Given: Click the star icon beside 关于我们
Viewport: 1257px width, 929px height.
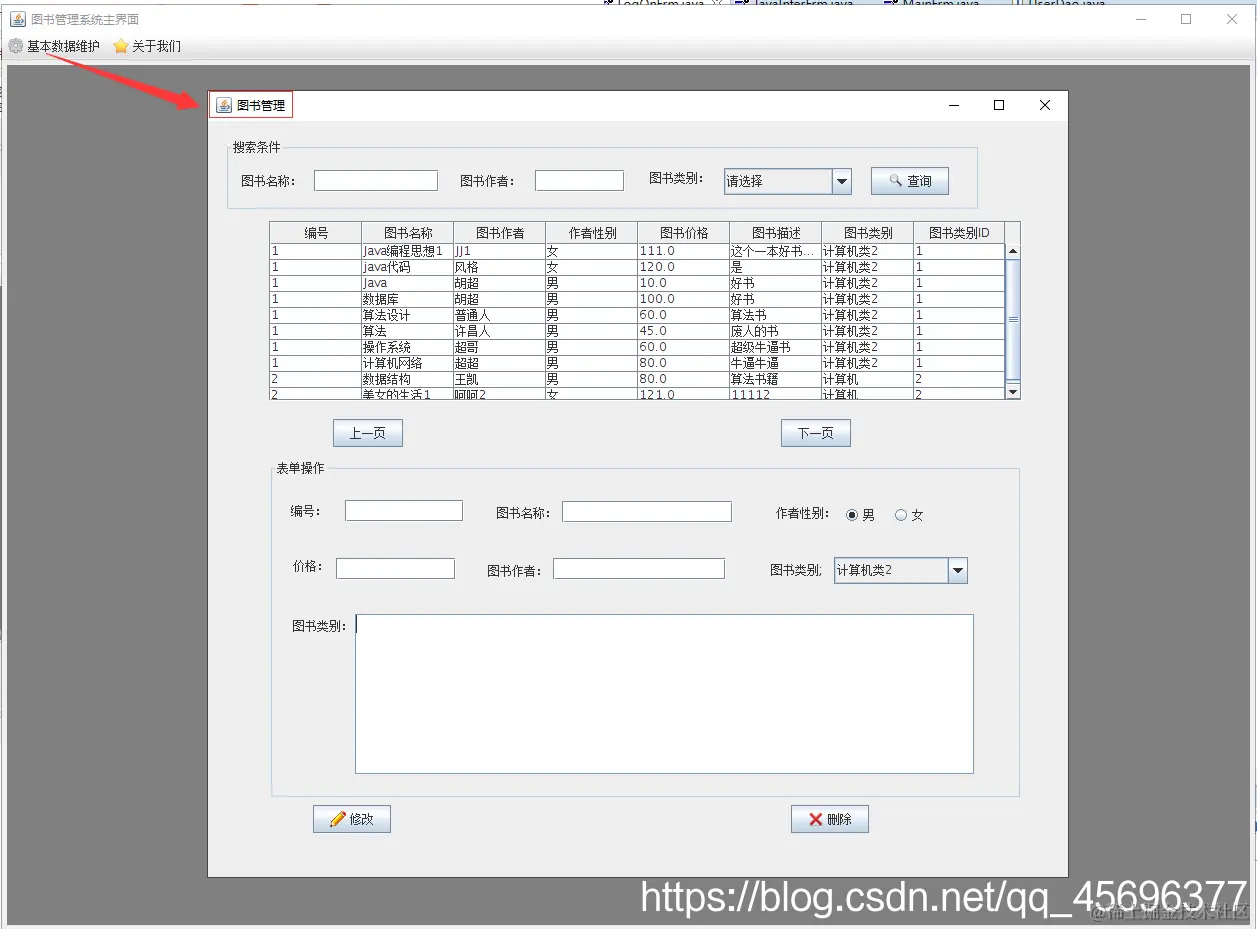Looking at the screenshot, I should tap(122, 45).
